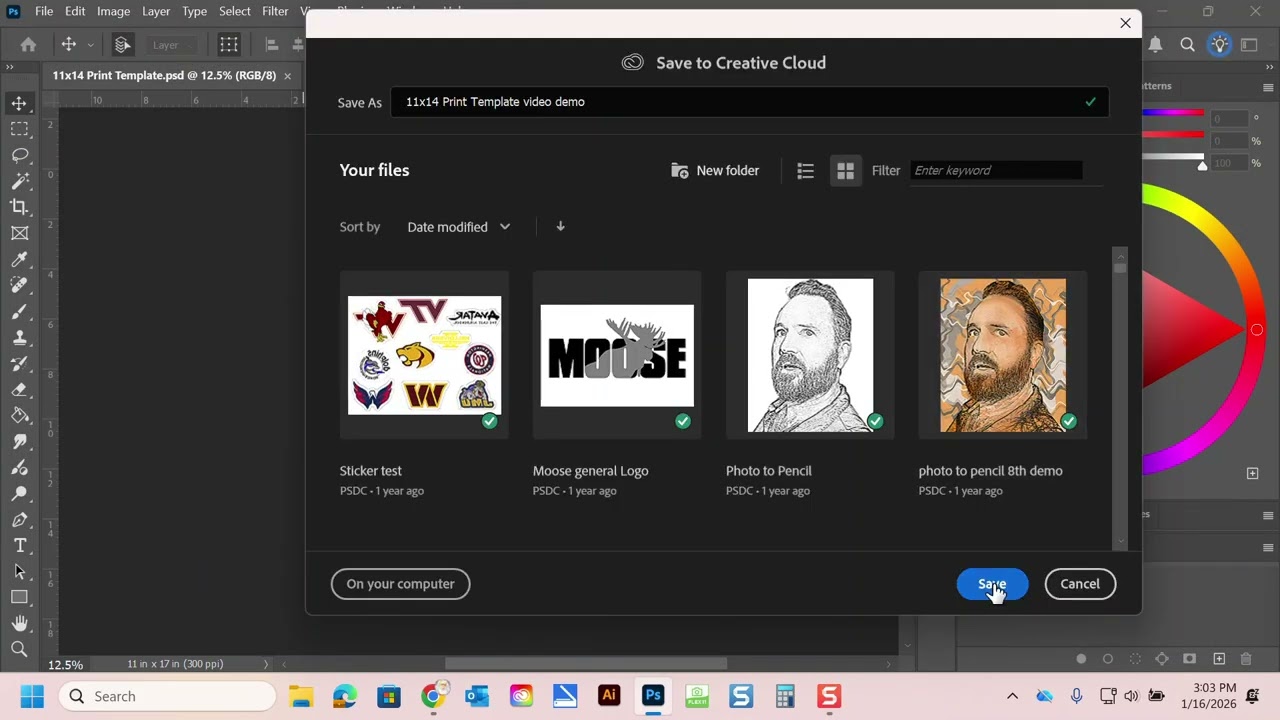The width and height of the screenshot is (1280, 720).
Task: Select the Move tool in toolbar
Action: pyautogui.click(x=19, y=103)
